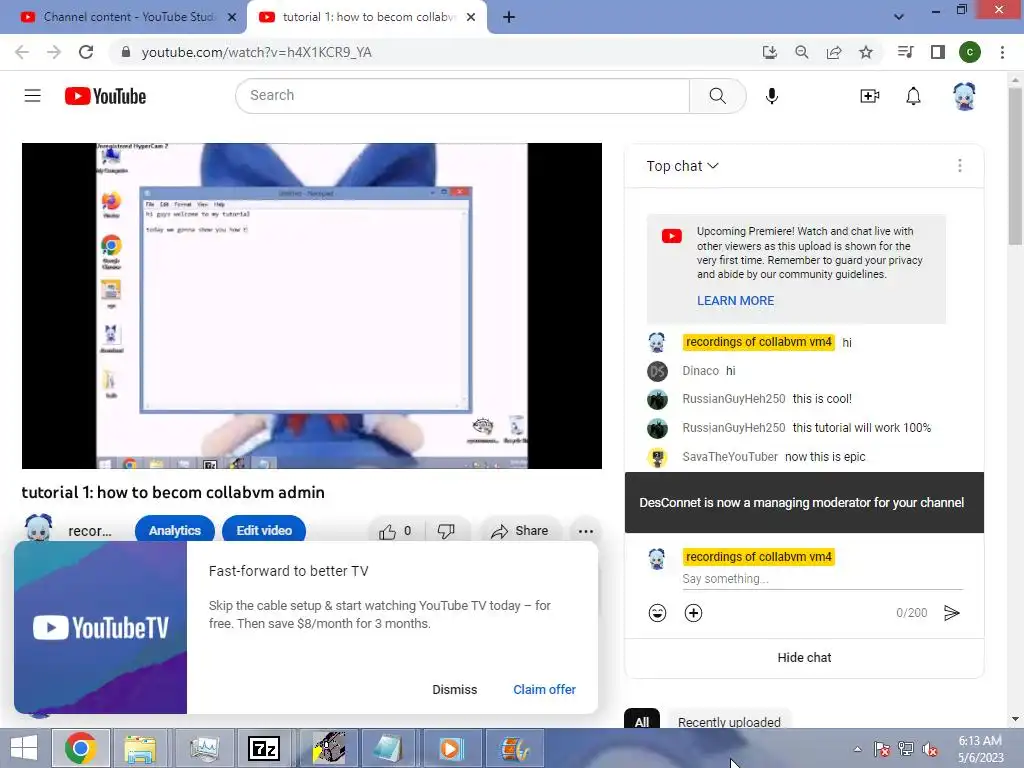This screenshot has width=1024, height=768.
Task: Open Chrome three-dot menu
Action: click(1002, 52)
